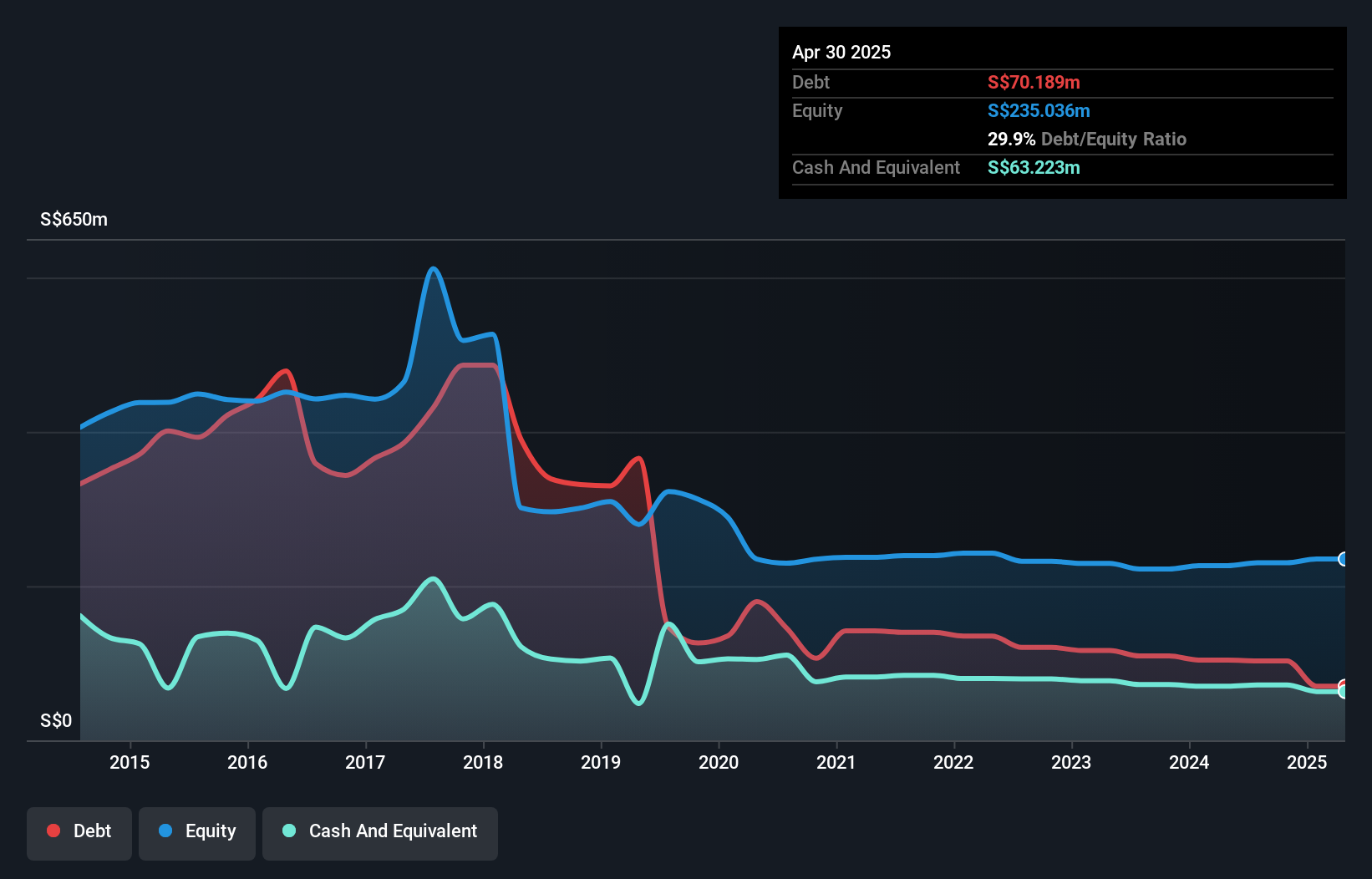Click the 2015 x-axis label

[130, 762]
